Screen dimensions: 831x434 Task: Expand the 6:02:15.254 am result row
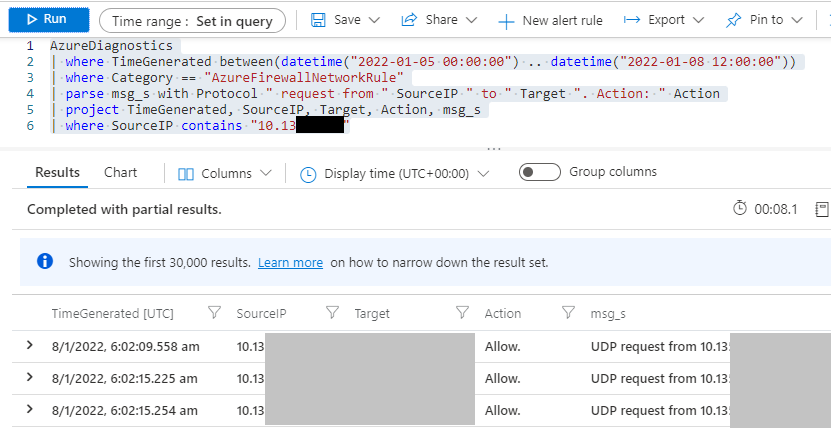[x=30, y=409]
